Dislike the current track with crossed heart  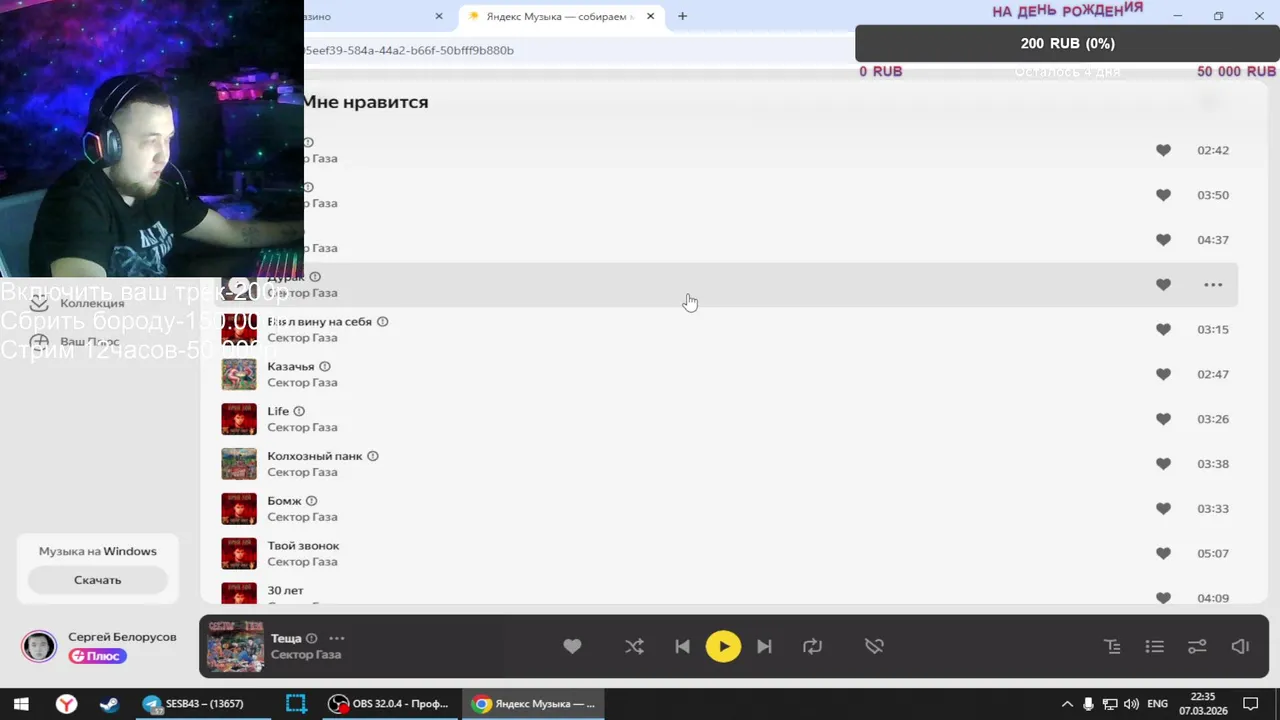pos(874,646)
